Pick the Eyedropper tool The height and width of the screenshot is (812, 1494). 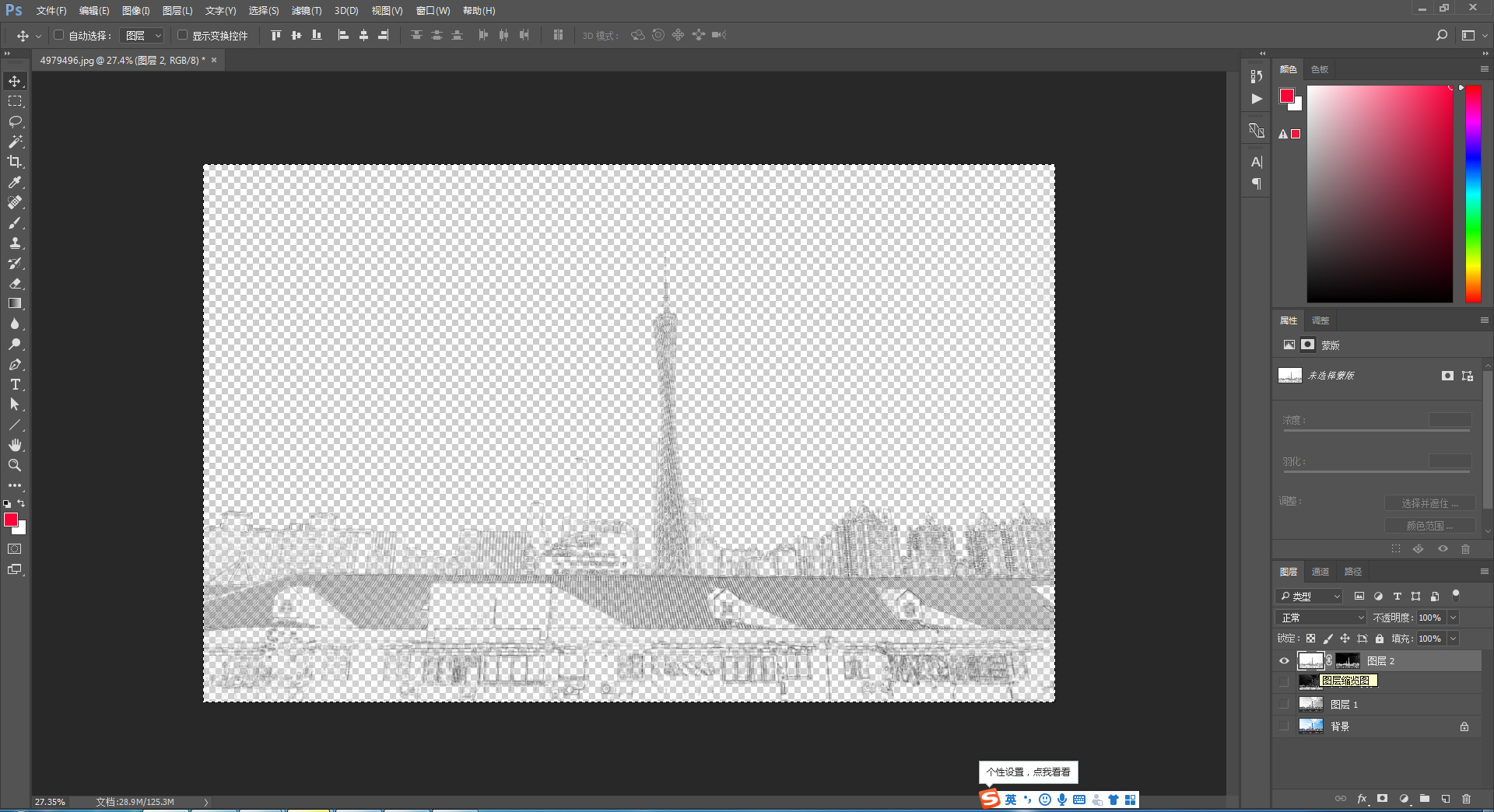click(x=15, y=182)
